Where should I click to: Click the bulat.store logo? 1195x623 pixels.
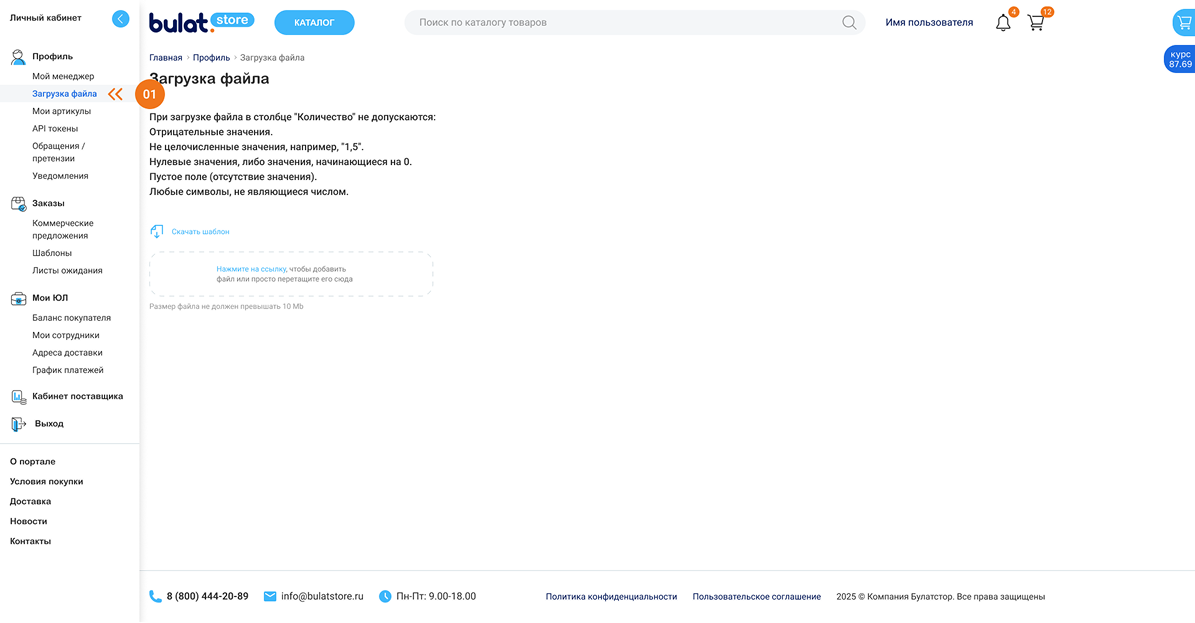coord(201,22)
